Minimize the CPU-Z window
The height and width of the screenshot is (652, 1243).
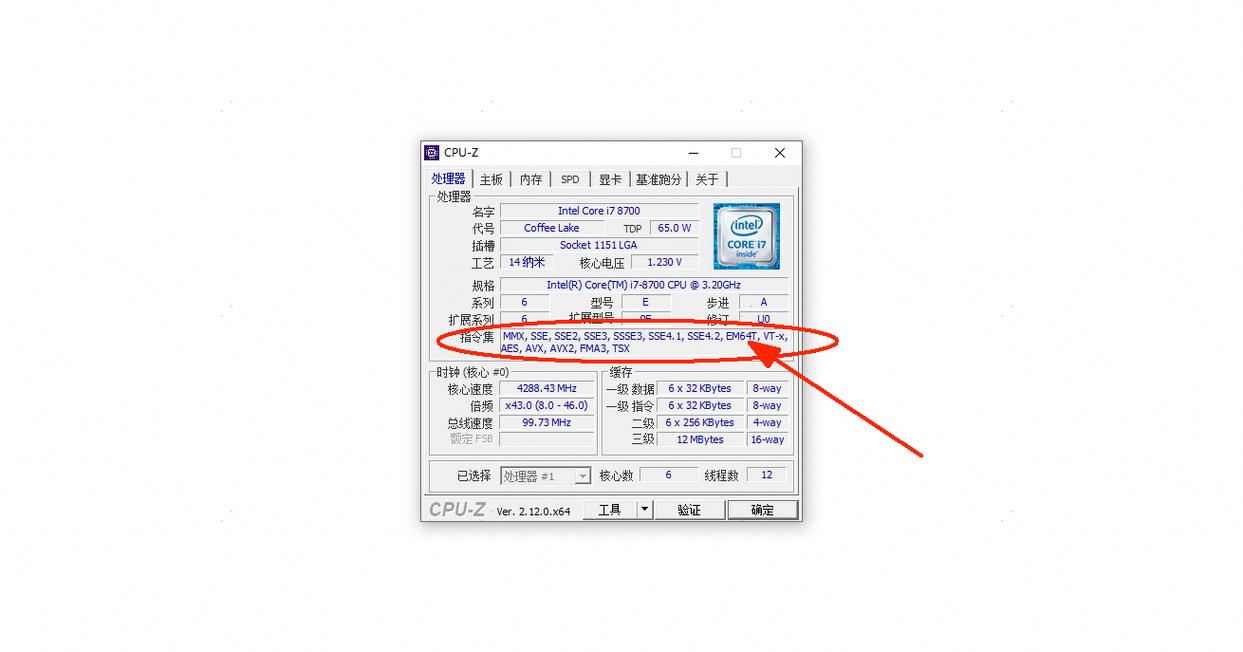coord(693,153)
